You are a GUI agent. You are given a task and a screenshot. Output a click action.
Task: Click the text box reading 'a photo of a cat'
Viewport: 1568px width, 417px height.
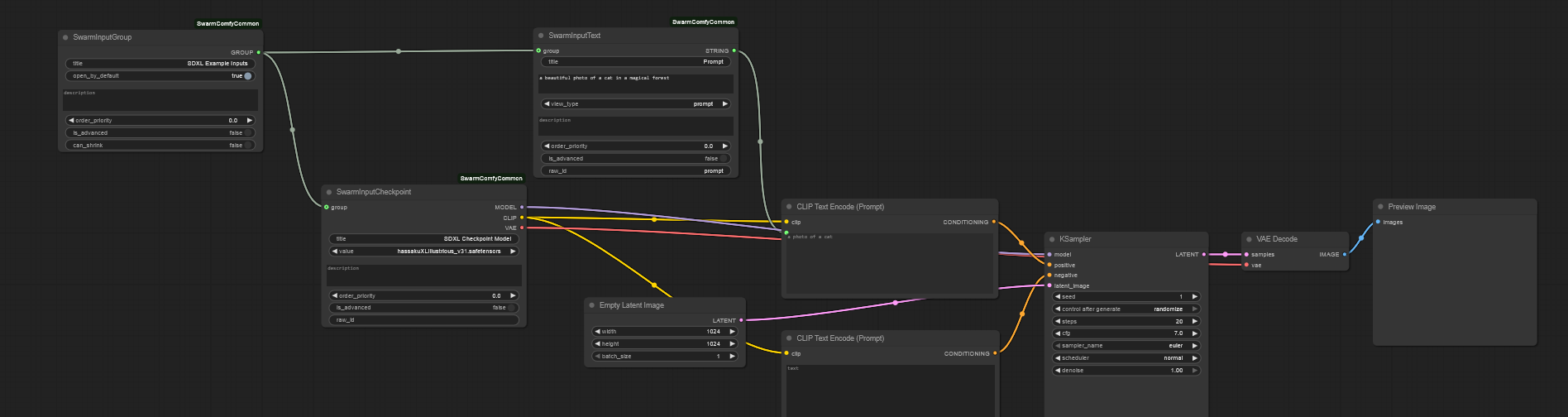[x=890, y=263]
